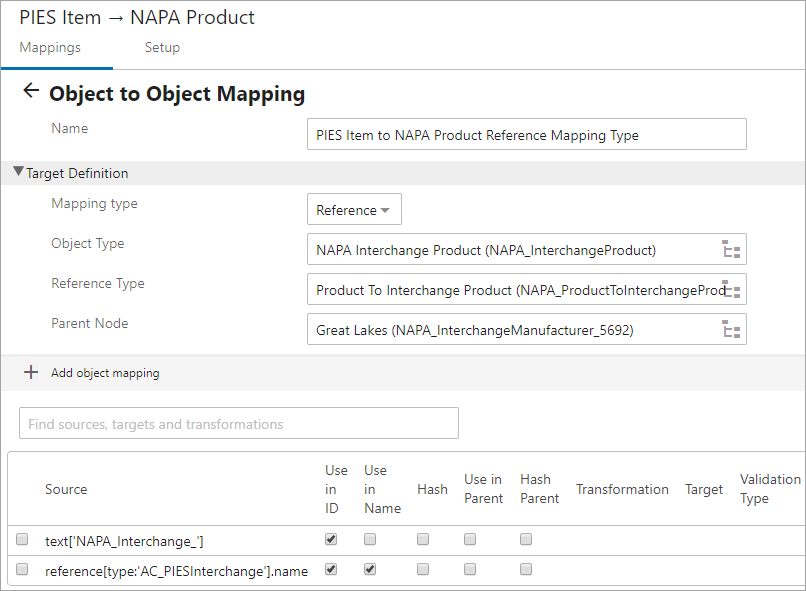Viewport: 806px width, 591px height.
Task: Check Hash for reference name row
Action: [x=423, y=569]
